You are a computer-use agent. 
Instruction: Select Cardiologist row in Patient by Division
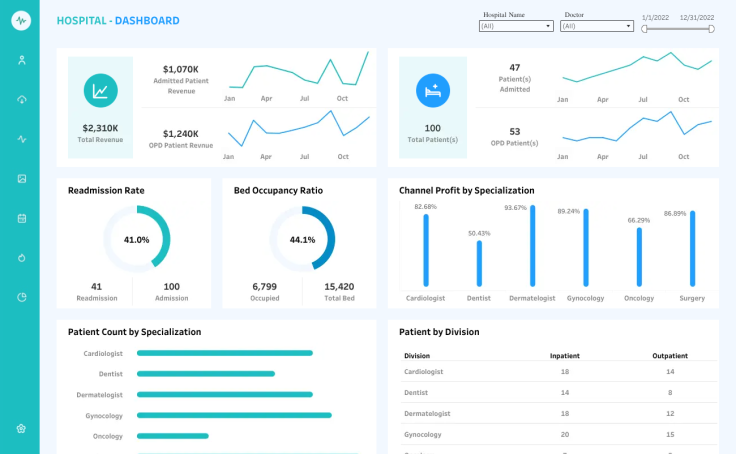559,371
